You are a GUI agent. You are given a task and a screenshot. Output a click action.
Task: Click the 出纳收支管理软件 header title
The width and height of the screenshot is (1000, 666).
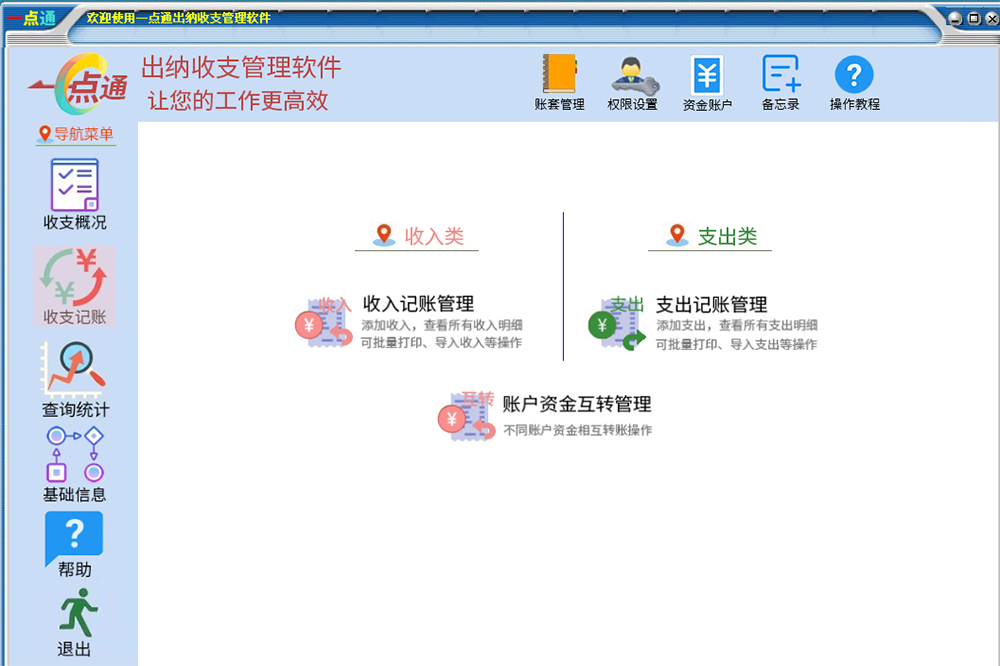[x=241, y=68]
